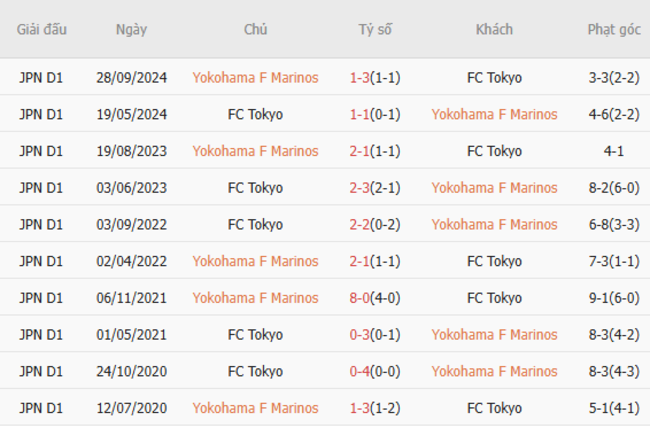Select Yokohama F Marinos on 02/04/2022
Image resolution: width=650 pixels, height=428 pixels.
pyautogui.click(x=255, y=261)
